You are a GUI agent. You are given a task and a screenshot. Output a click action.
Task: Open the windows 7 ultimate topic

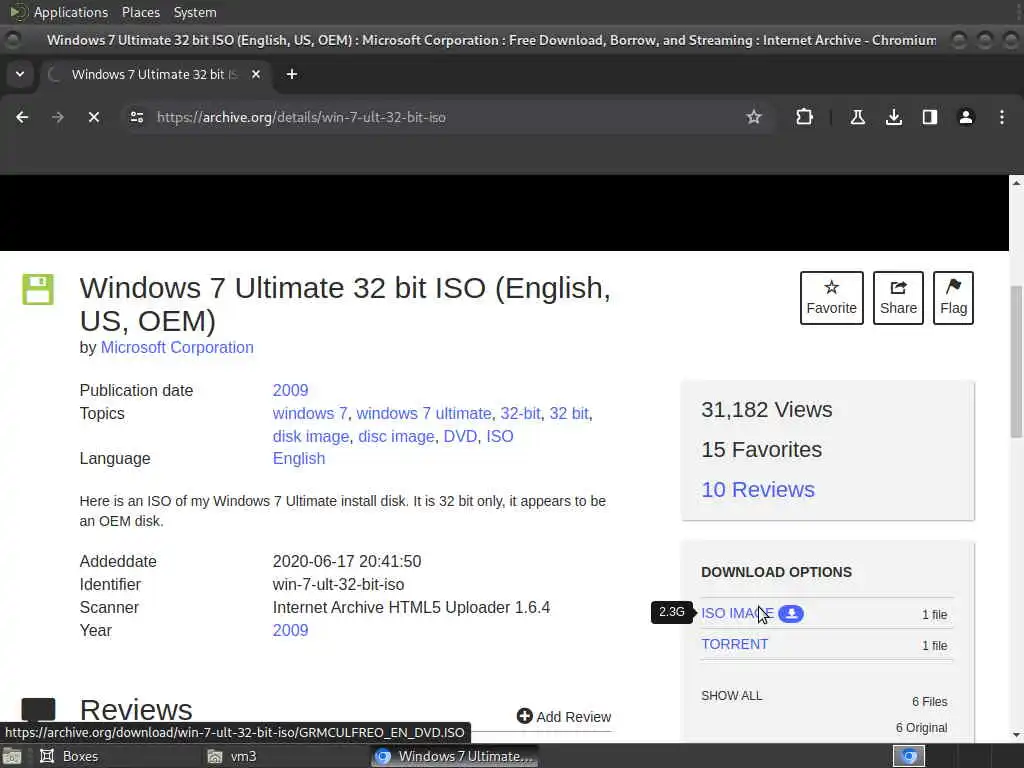click(424, 413)
